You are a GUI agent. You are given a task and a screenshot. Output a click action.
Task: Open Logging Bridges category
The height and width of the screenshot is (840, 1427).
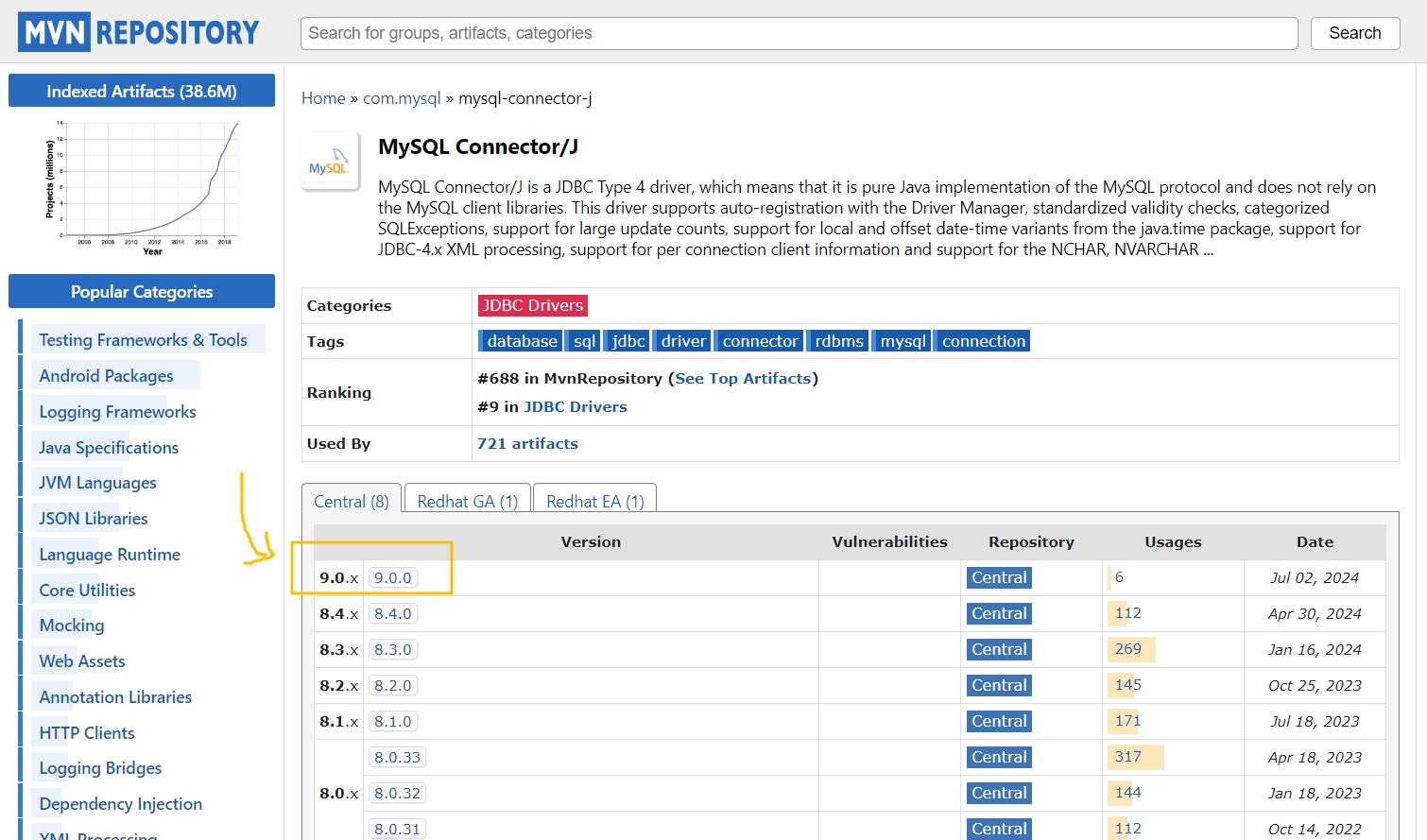coord(100,767)
